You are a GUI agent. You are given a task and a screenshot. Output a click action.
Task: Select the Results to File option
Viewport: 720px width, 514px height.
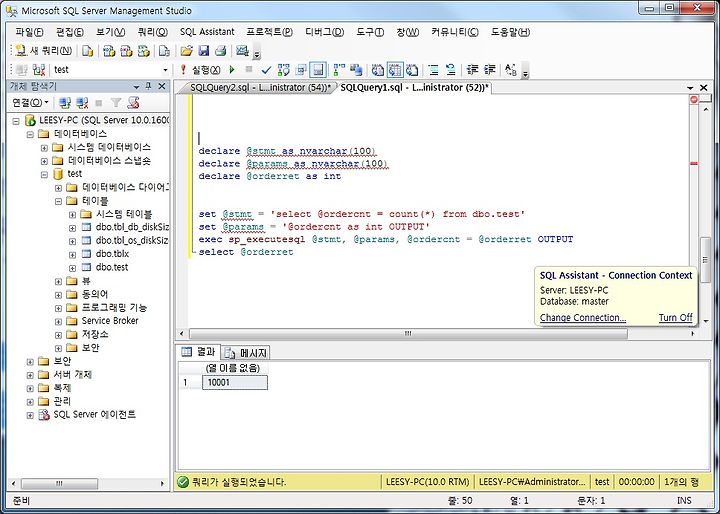pos(412,70)
